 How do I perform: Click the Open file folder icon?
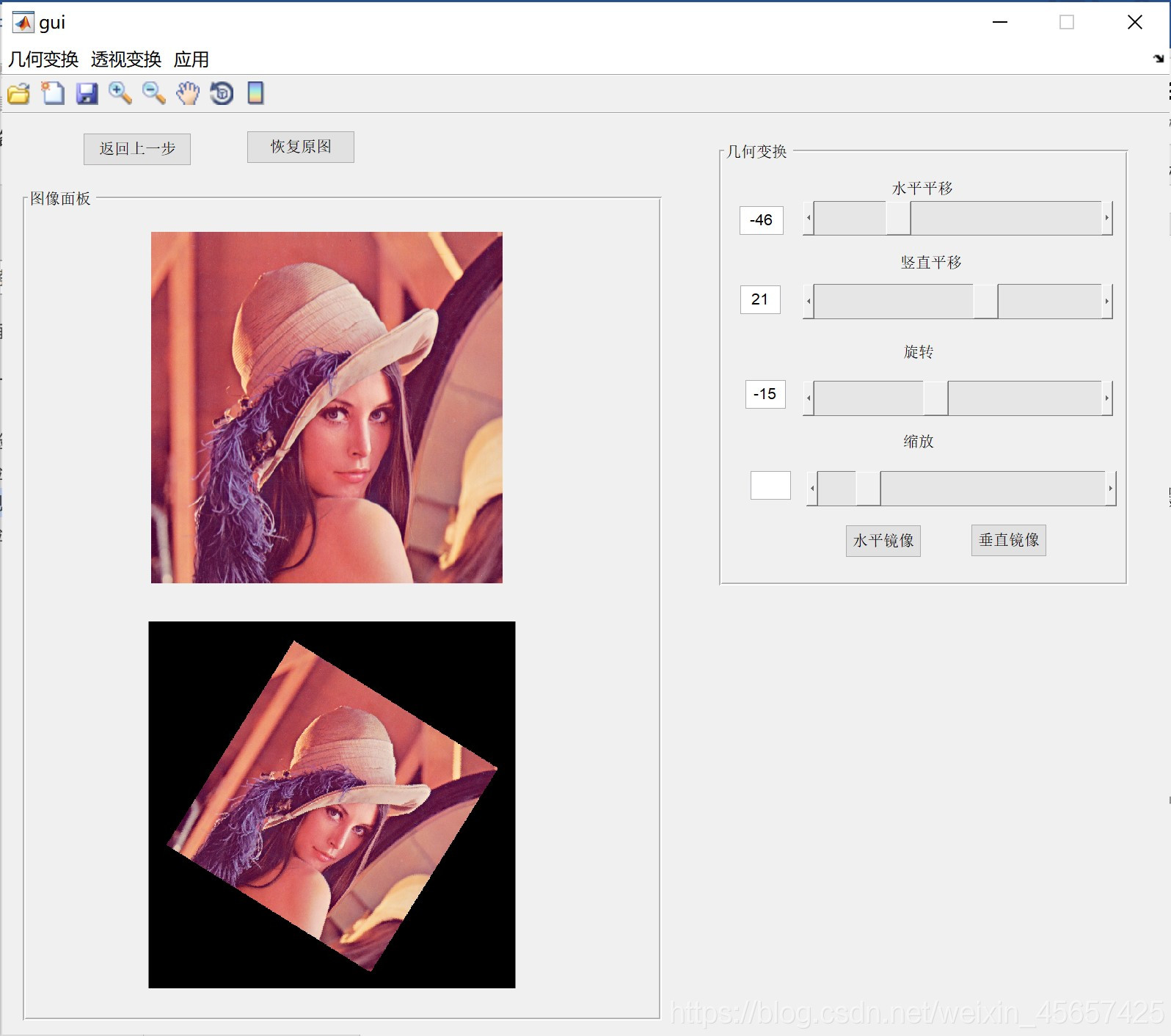[x=19, y=94]
